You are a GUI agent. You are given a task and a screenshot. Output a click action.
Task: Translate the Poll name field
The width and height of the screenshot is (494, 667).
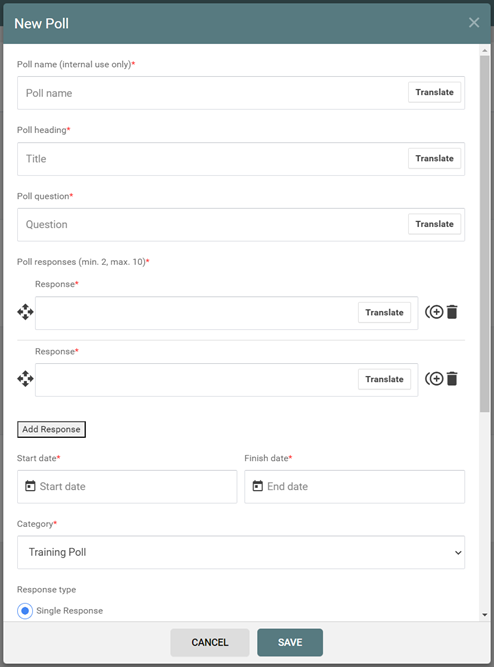[434, 92]
